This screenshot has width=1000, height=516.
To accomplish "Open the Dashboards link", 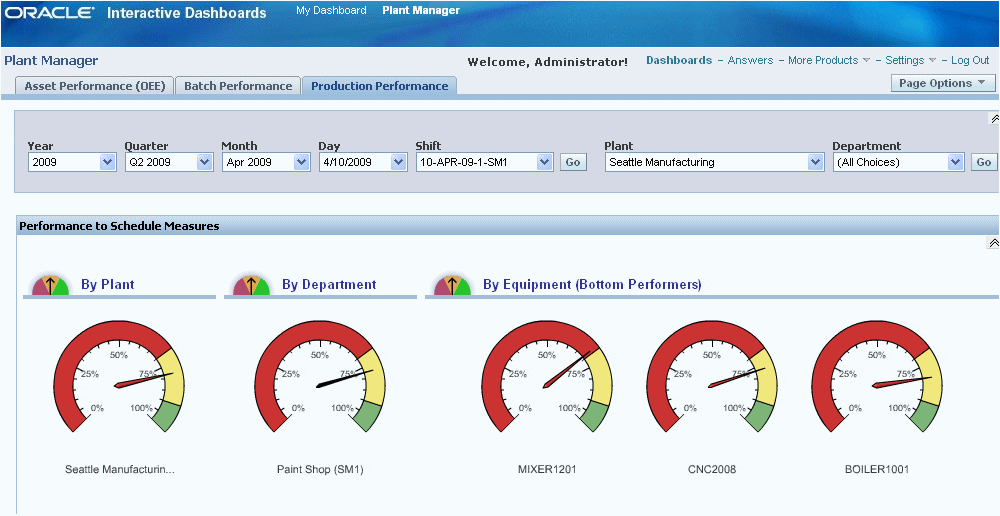I will 679,61.
